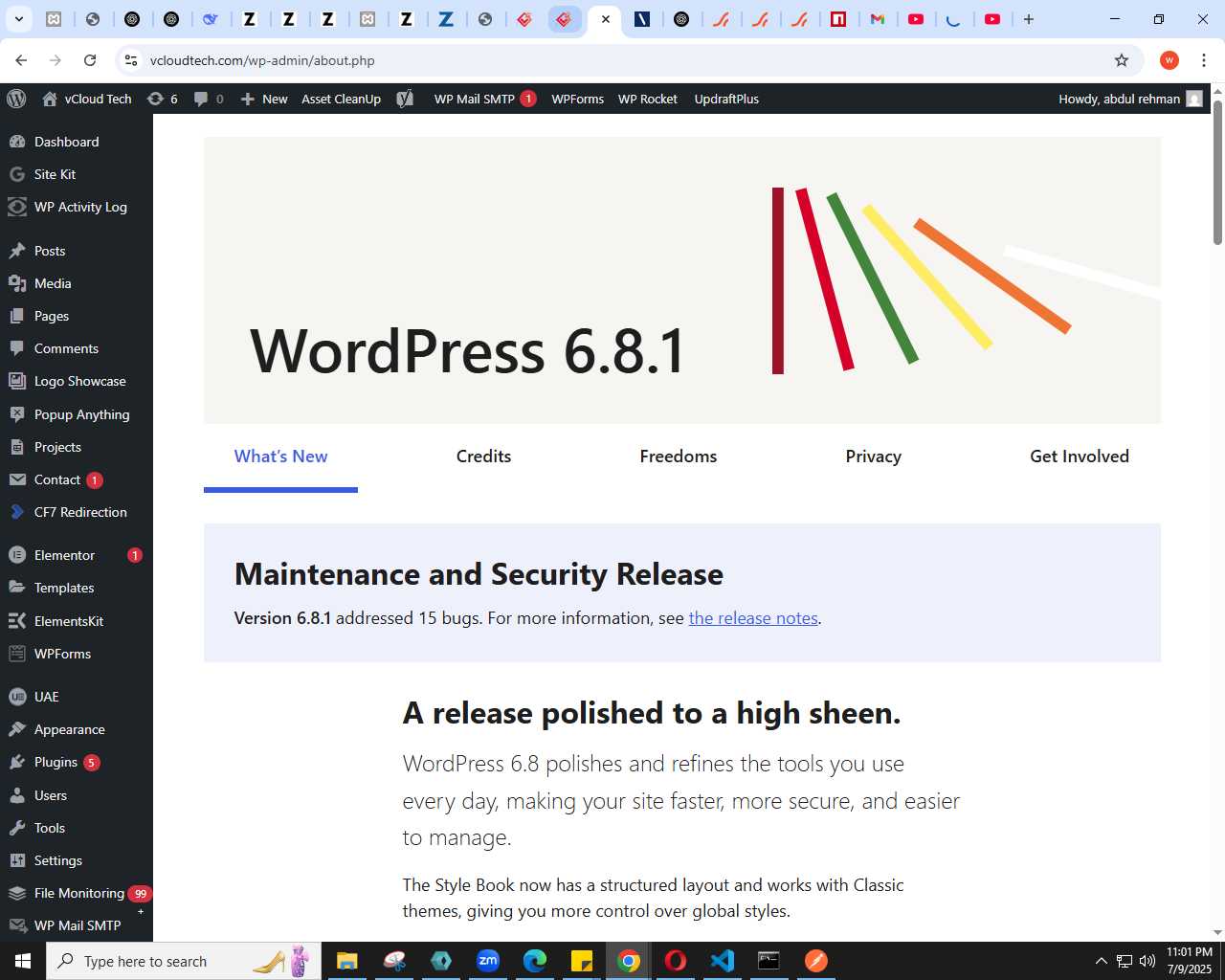Reload the page
Screen dimensions: 1225x980
click(x=90, y=60)
